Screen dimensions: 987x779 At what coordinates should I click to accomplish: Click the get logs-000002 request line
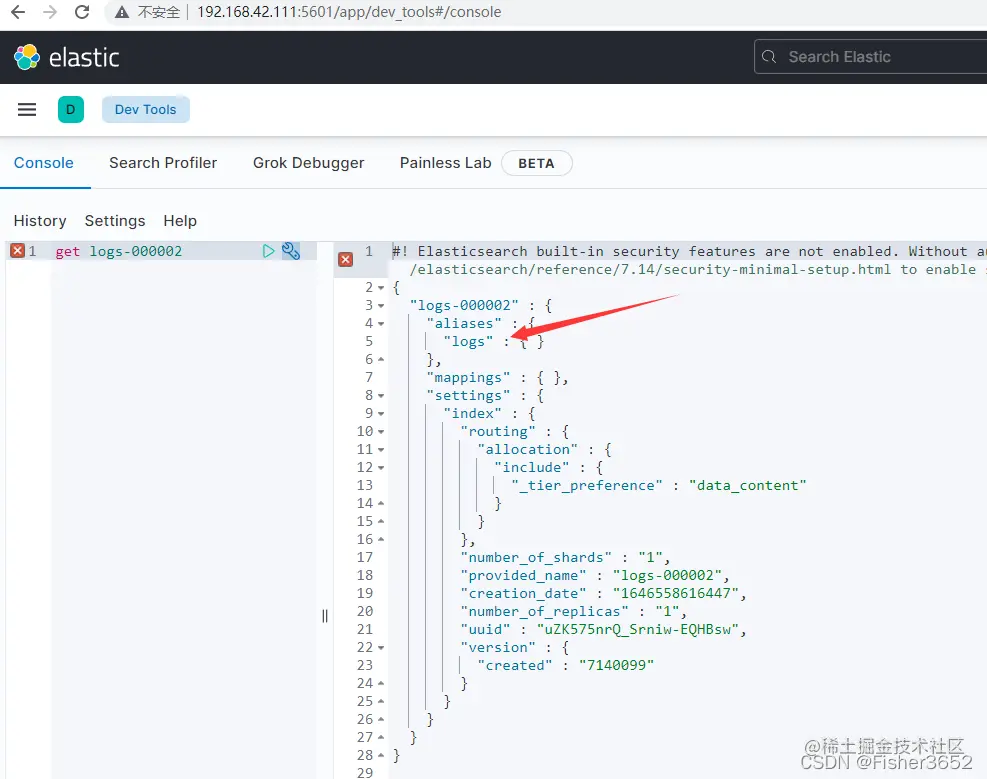point(118,251)
